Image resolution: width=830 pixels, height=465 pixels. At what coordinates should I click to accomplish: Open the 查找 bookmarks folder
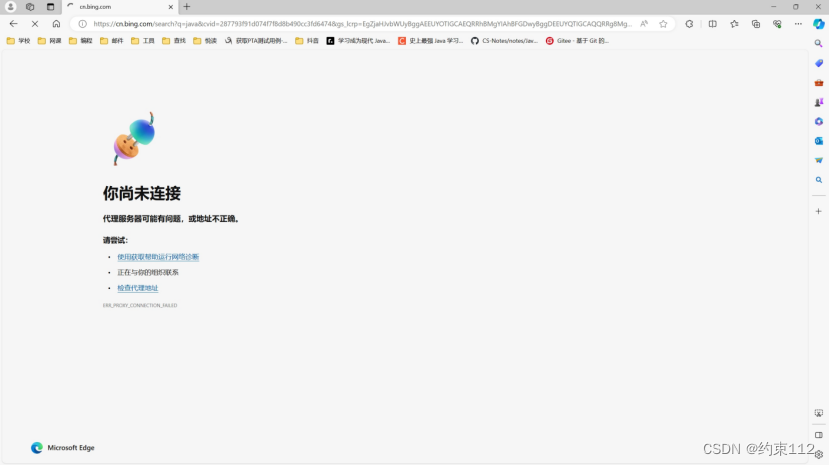tap(174, 41)
